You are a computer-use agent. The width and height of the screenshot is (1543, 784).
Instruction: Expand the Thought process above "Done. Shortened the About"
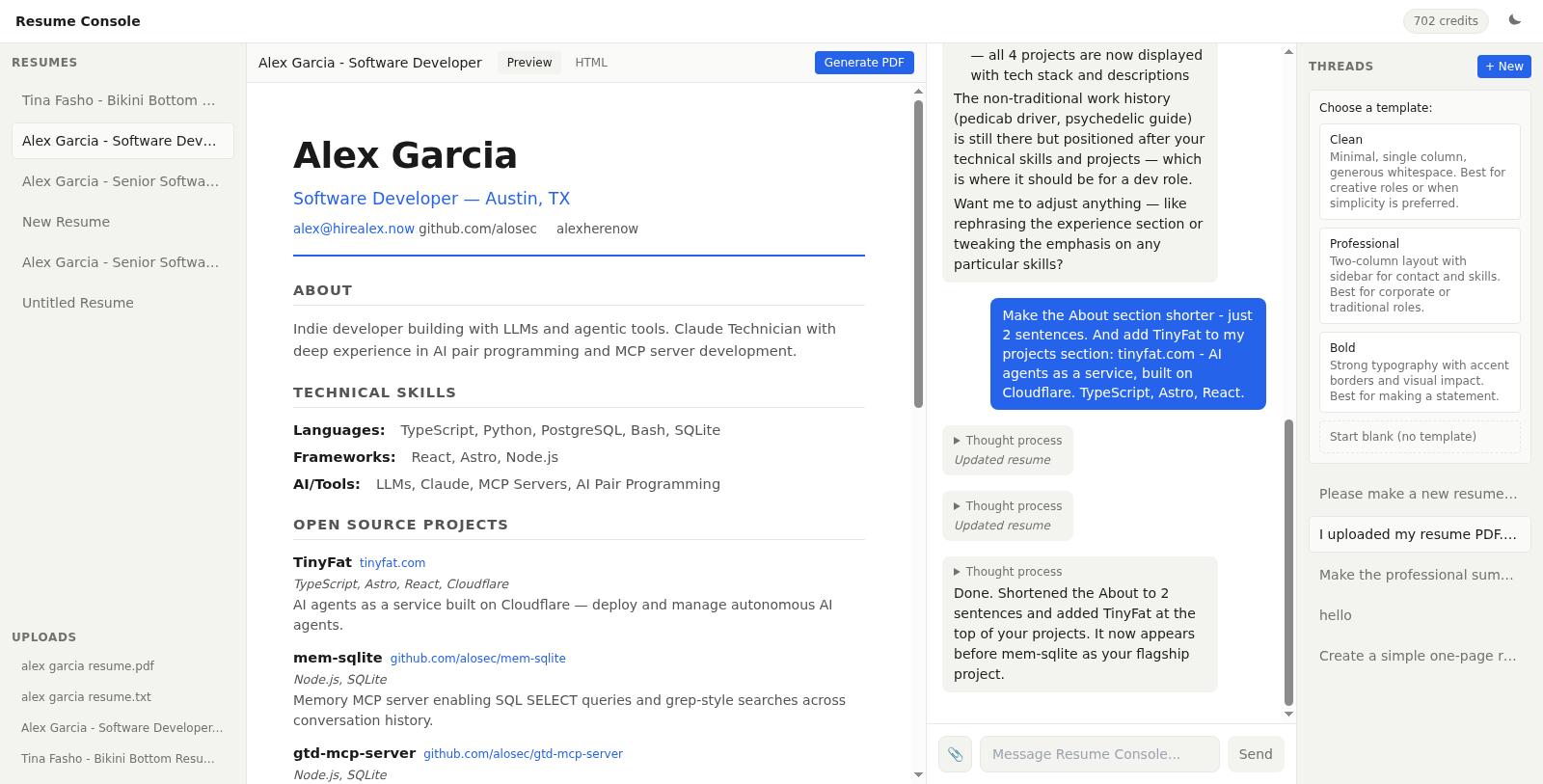coord(1008,572)
